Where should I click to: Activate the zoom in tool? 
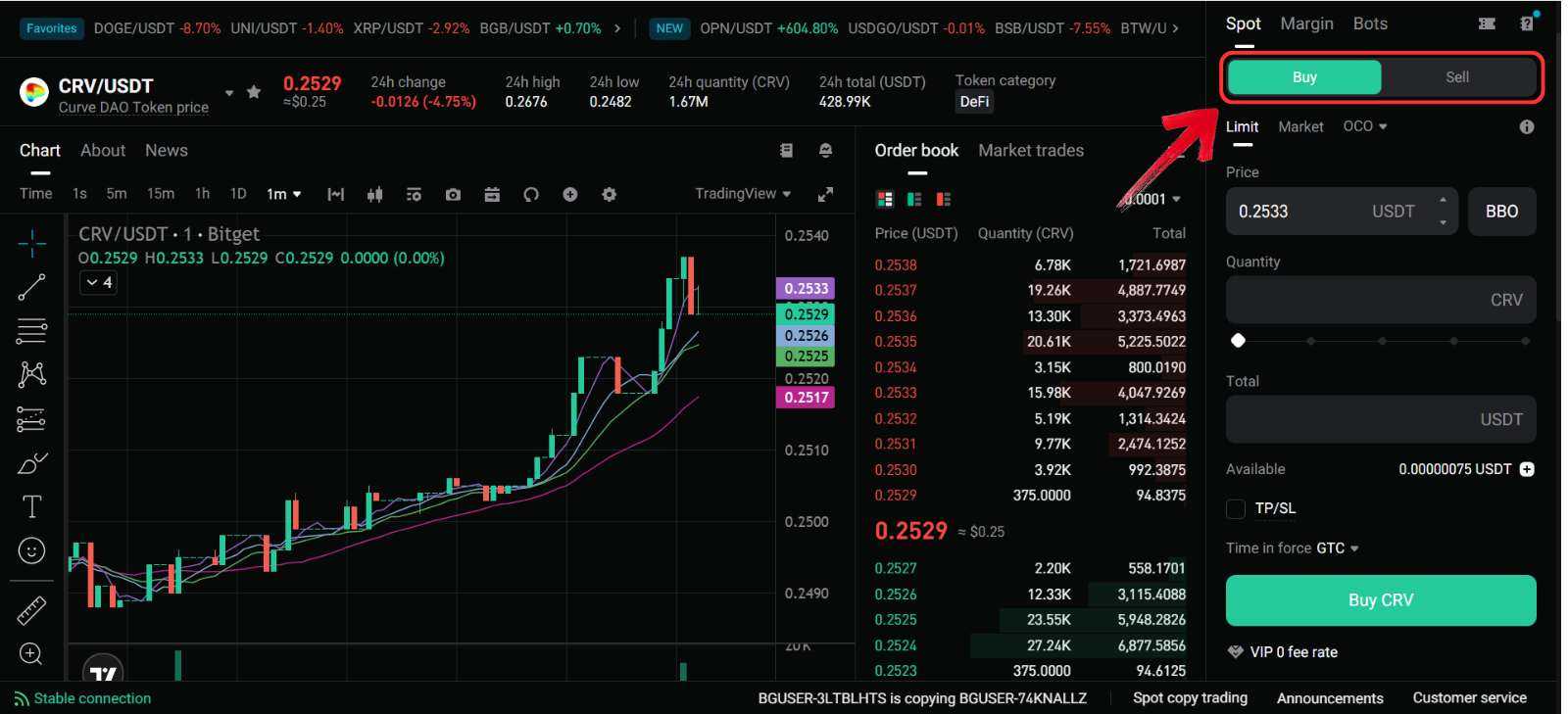click(x=31, y=654)
